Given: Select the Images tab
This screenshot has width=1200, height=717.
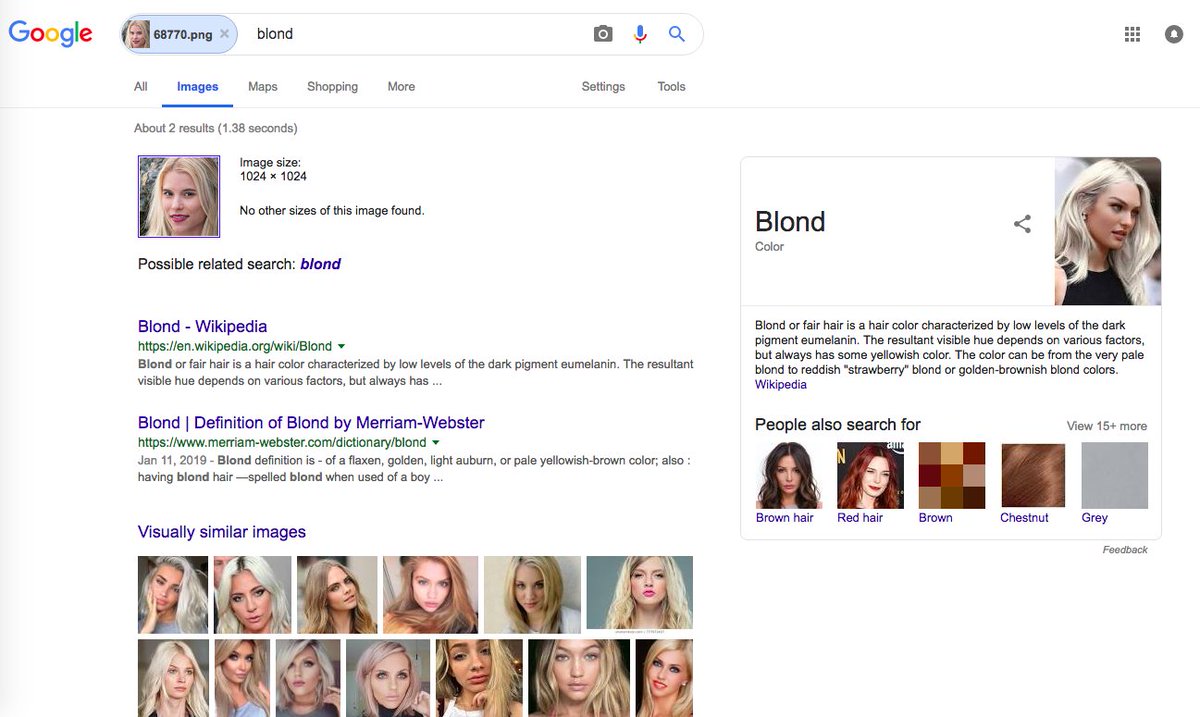Looking at the screenshot, I should (198, 87).
